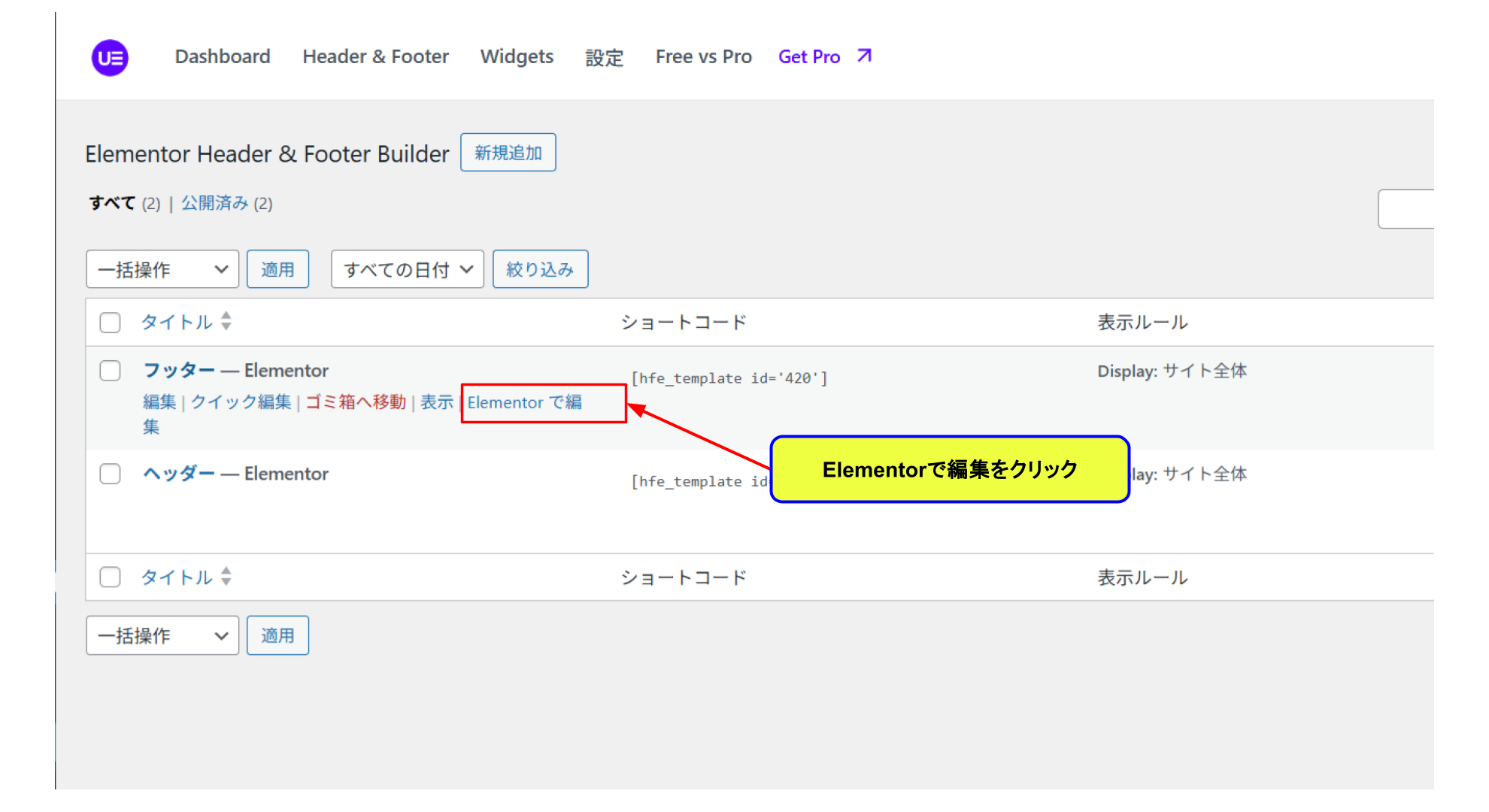This screenshot has height=812, width=1489.
Task: Go to the Widgets menu item
Action: (x=517, y=56)
